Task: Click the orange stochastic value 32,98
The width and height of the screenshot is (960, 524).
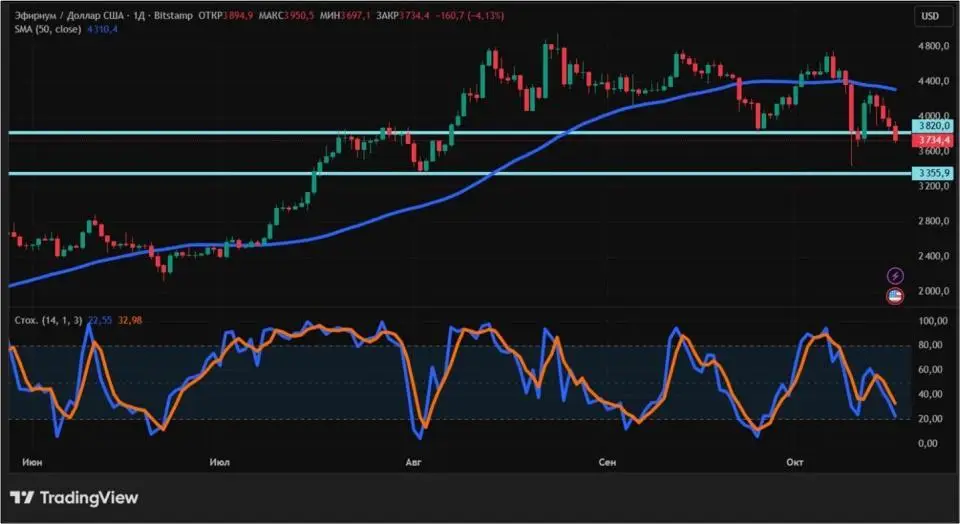Action: [x=130, y=320]
